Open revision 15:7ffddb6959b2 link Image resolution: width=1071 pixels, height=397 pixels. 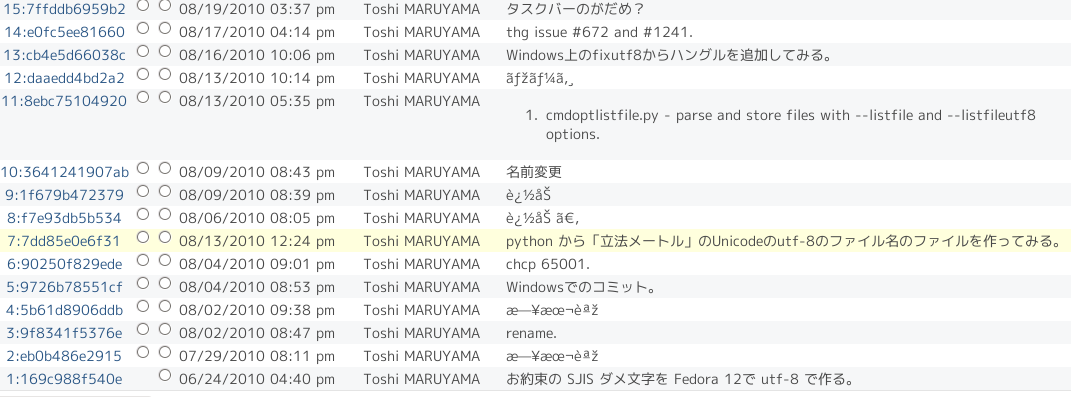coord(65,10)
